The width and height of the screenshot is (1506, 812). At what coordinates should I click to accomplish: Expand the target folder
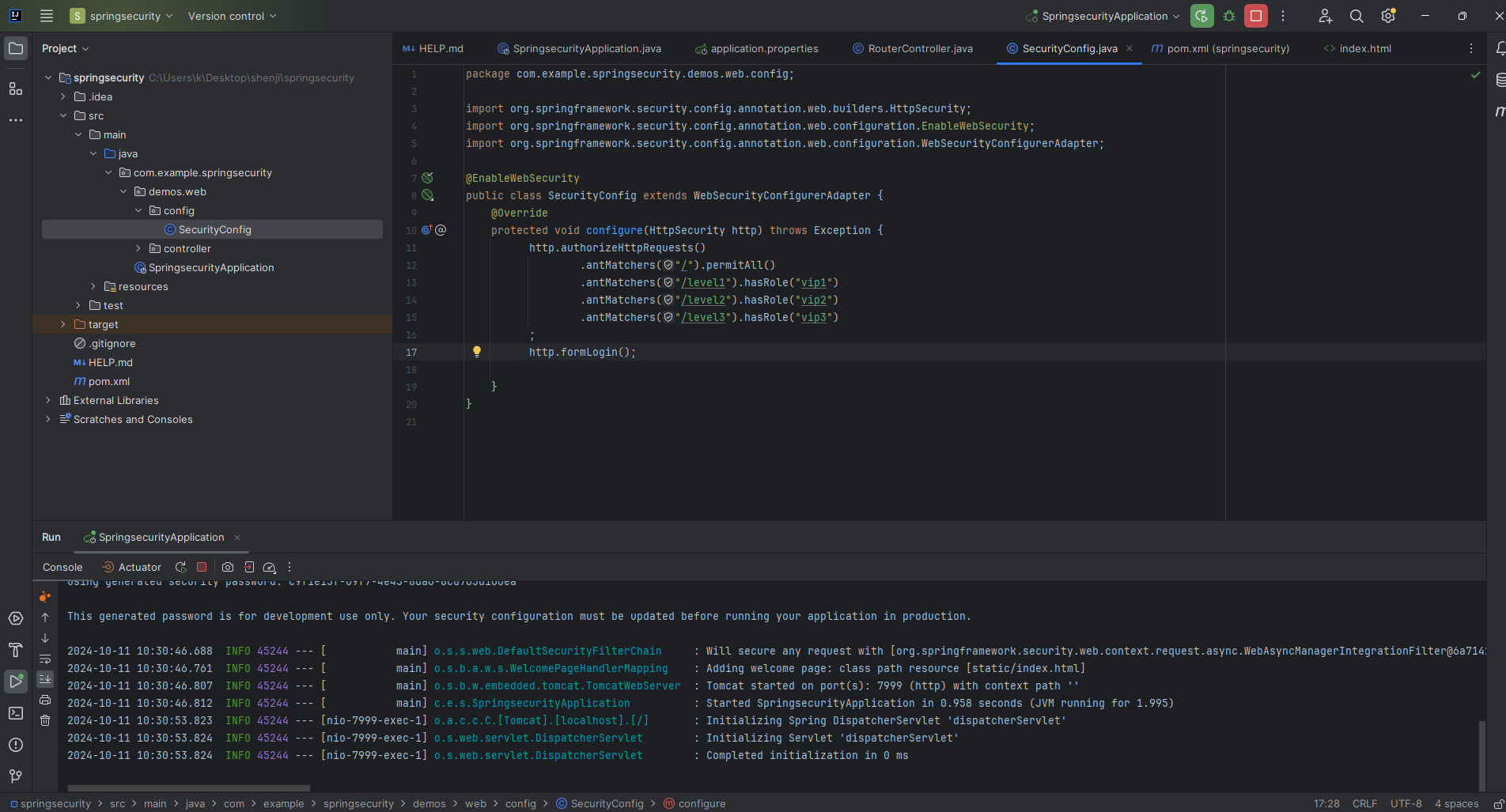coord(63,324)
